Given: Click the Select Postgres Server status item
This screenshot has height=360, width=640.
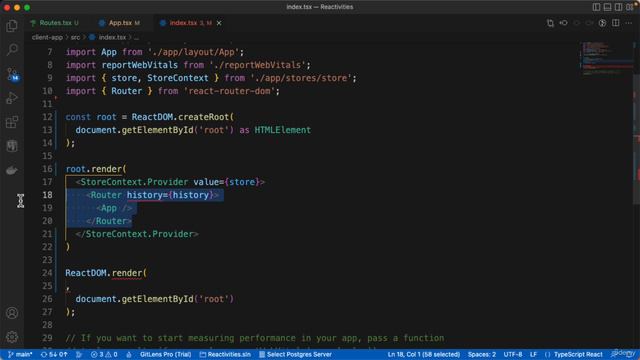Looking at the screenshot, I should 296,354.
